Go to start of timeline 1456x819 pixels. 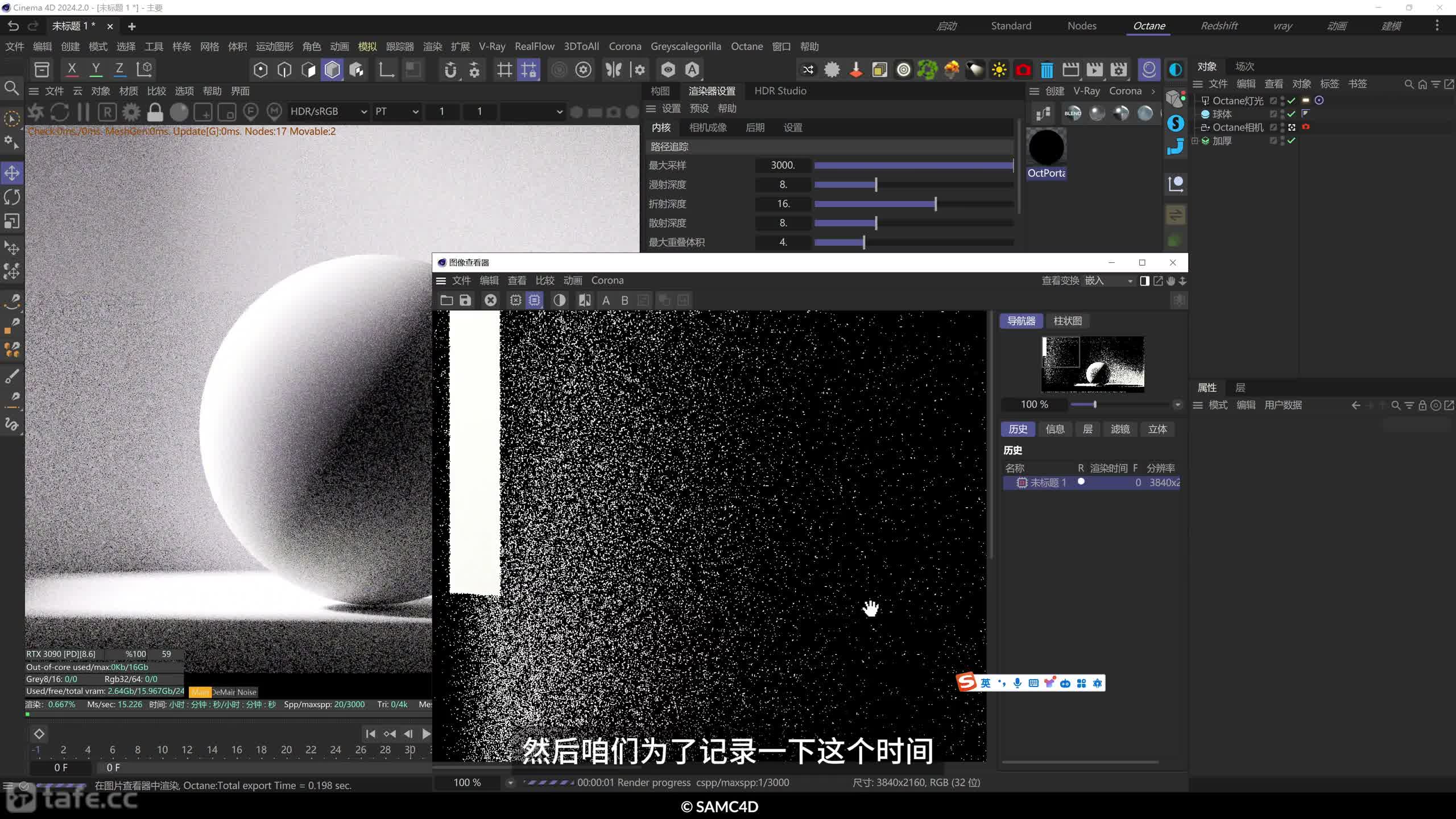pyautogui.click(x=370, y=734)
